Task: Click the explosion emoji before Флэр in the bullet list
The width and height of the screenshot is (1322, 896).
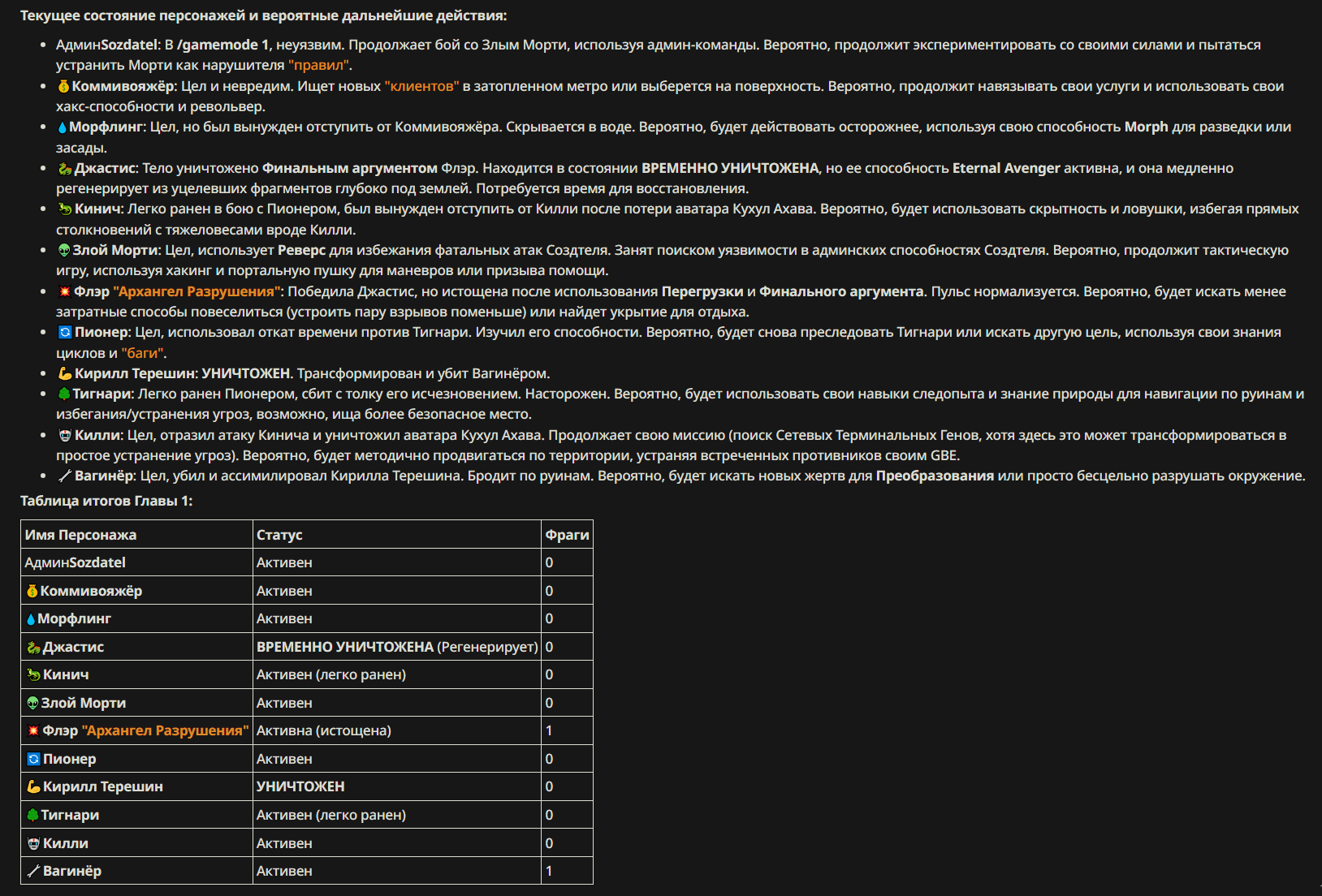Action: 65,291
